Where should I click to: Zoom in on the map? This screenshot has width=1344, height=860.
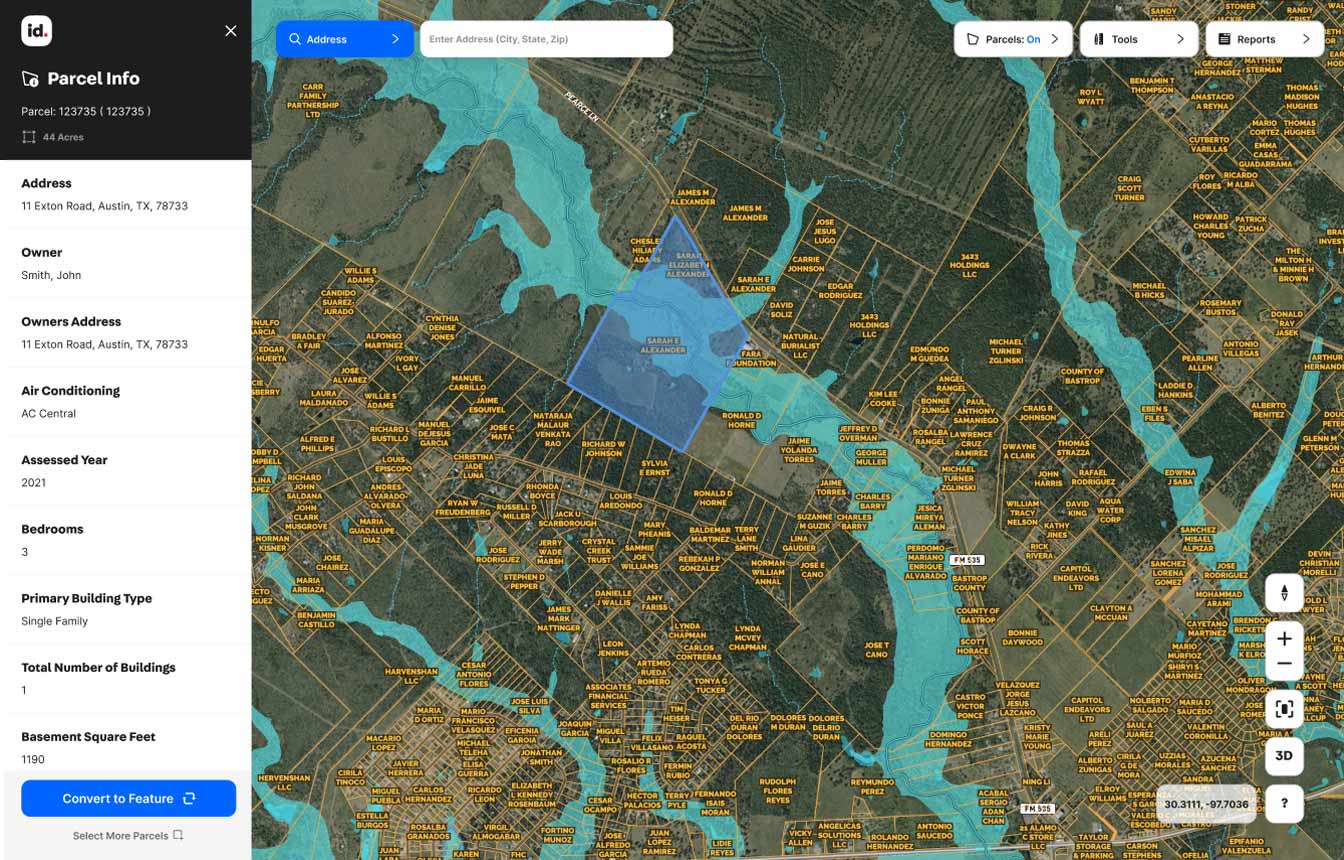1285,638
